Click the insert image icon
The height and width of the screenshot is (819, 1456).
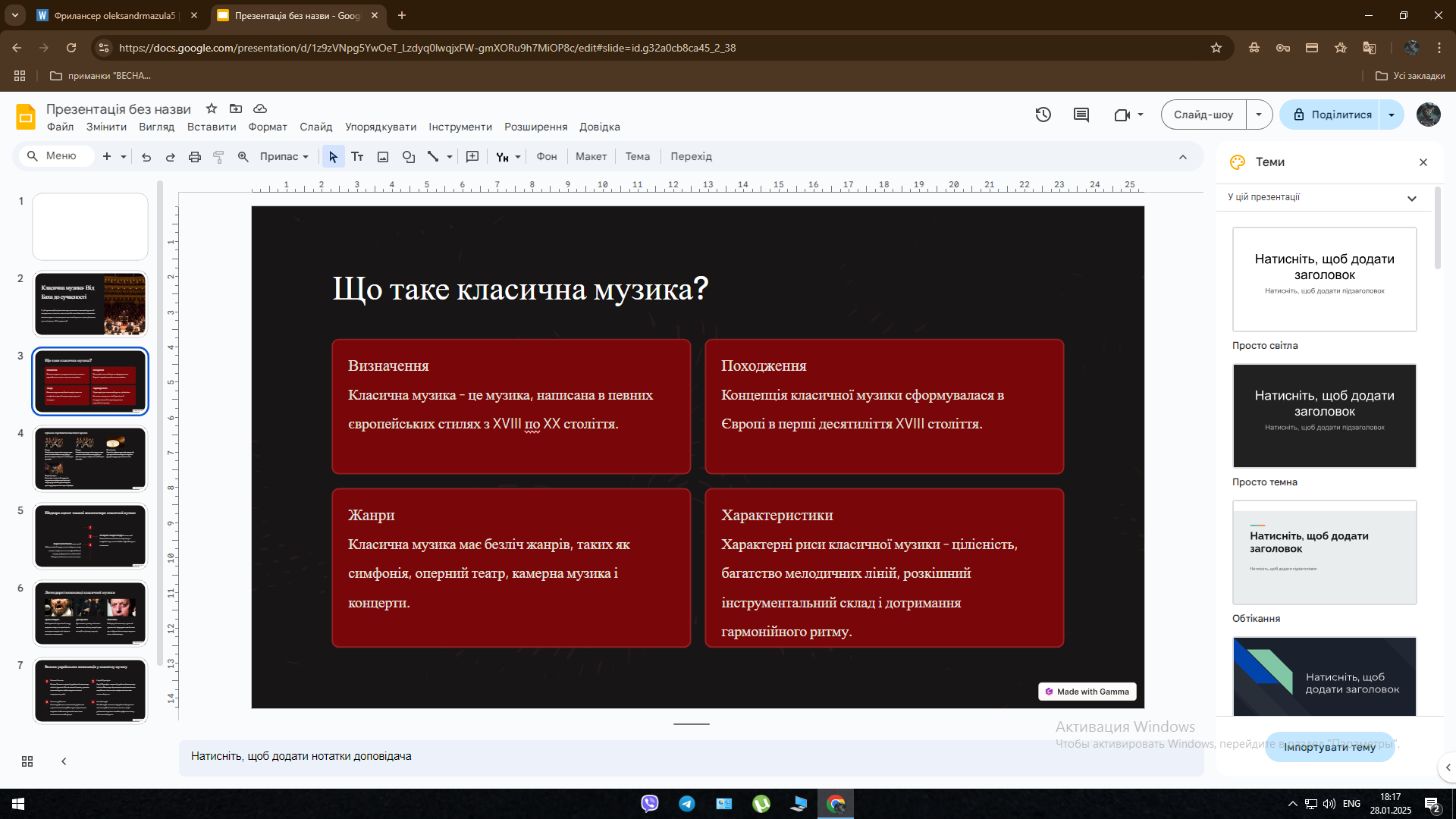point(383,157)
